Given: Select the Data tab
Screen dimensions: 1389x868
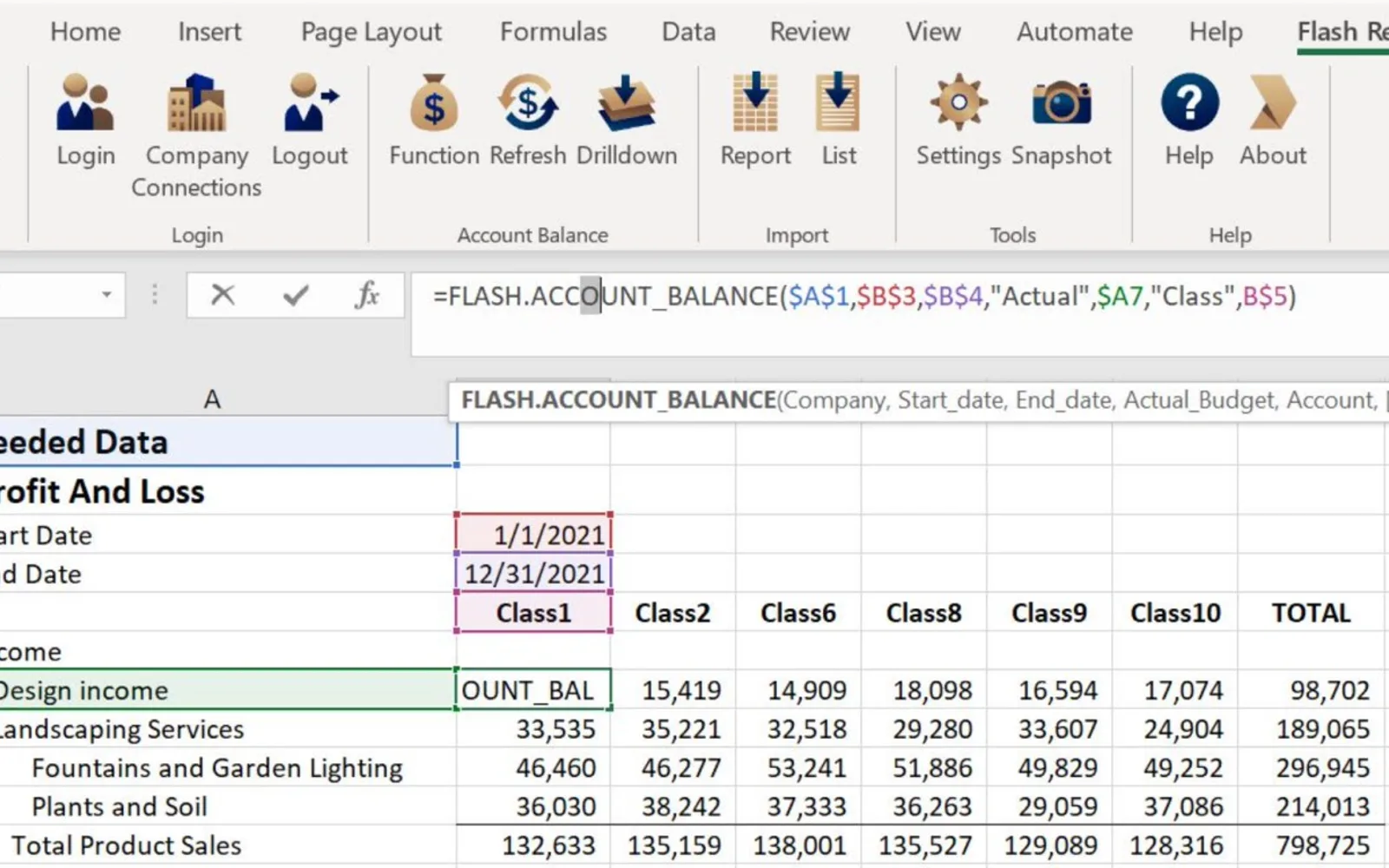Looking at the screenshot, I should (688, 31).
